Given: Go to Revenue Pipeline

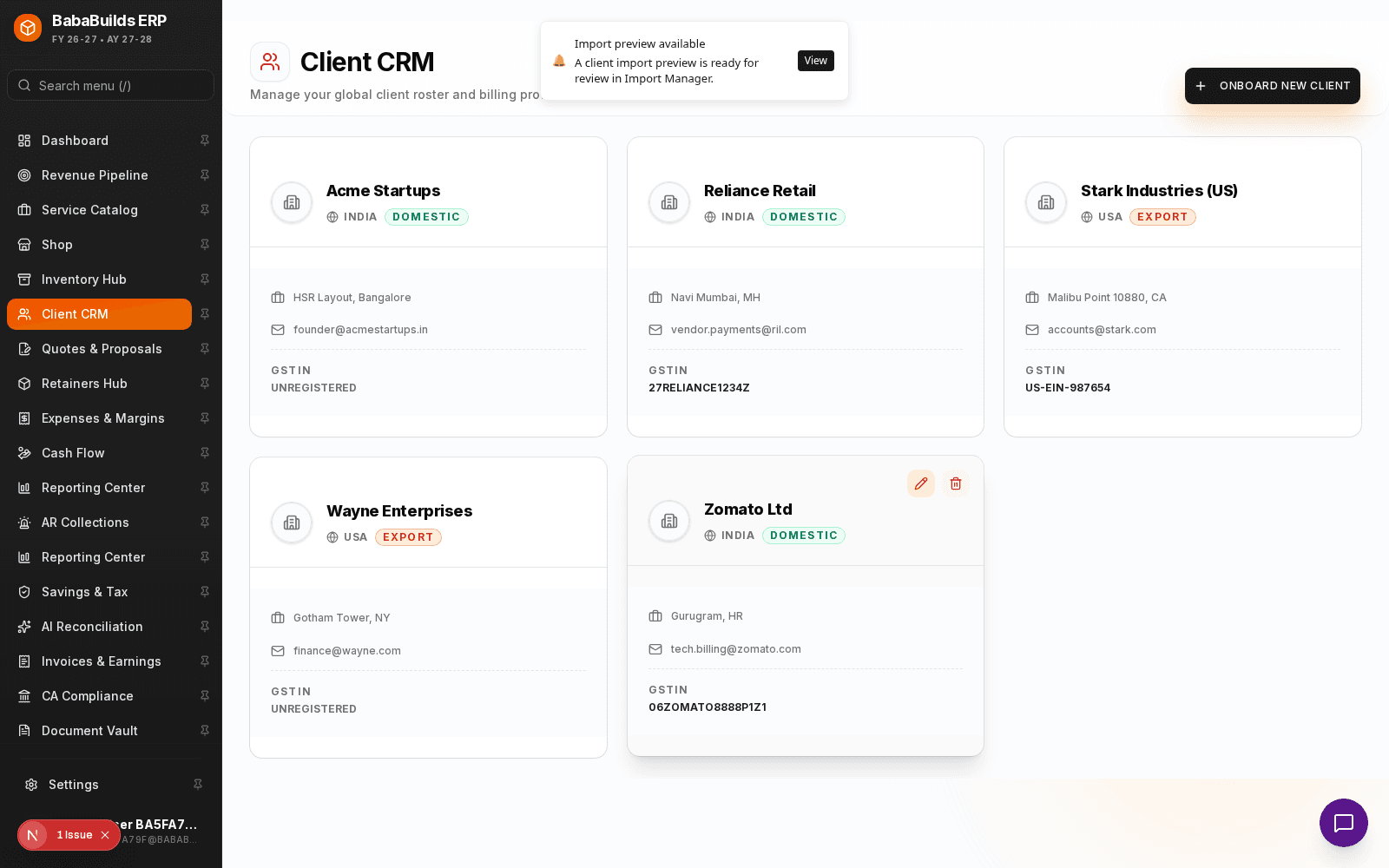Looking at the screenshot, I should tap(99, 175).
